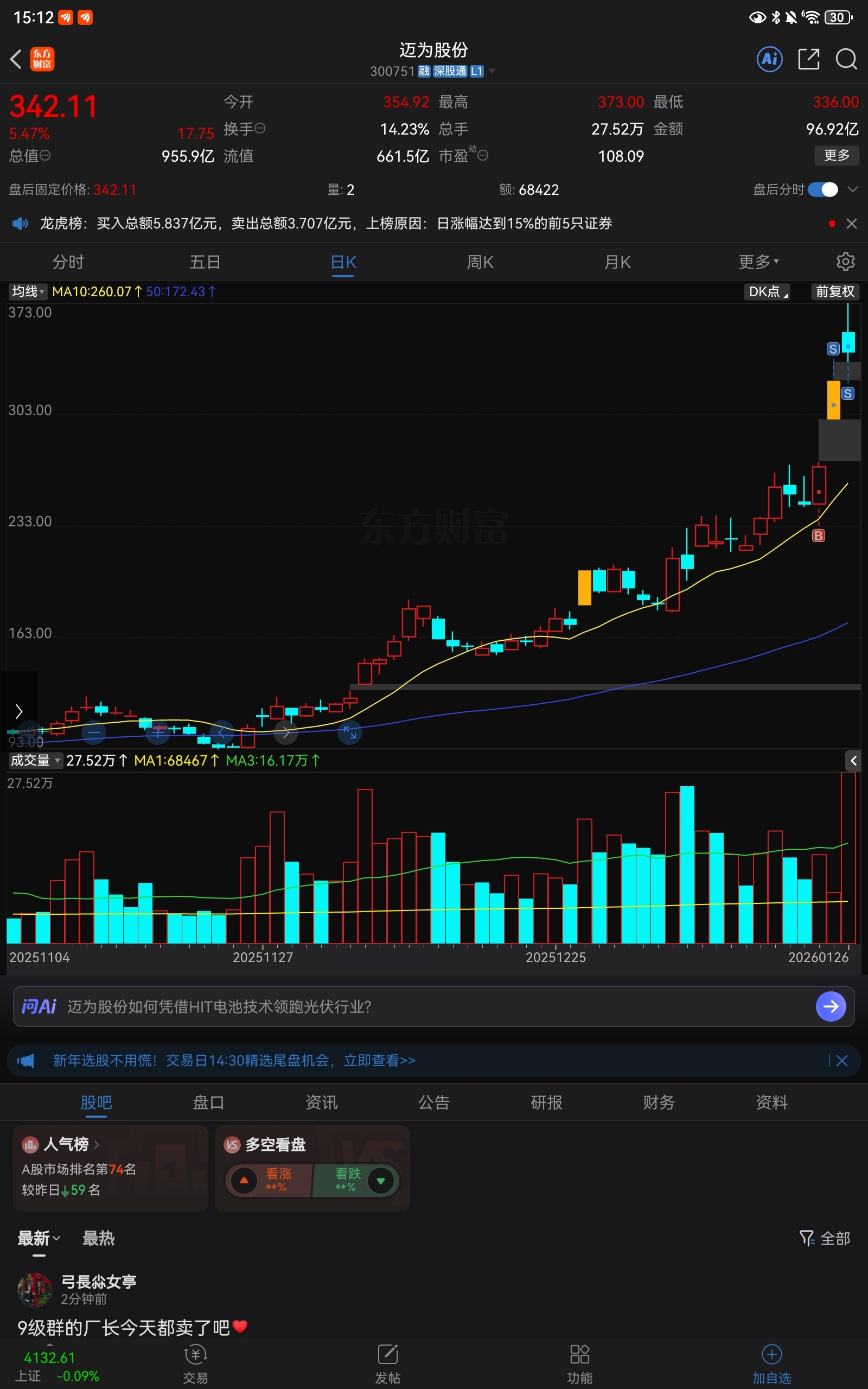Image resolution: width=868 pixels, height=1389 pixels.
Task: Tap the 新年选股 megaphone banner icon
Action: point(25,1060)
